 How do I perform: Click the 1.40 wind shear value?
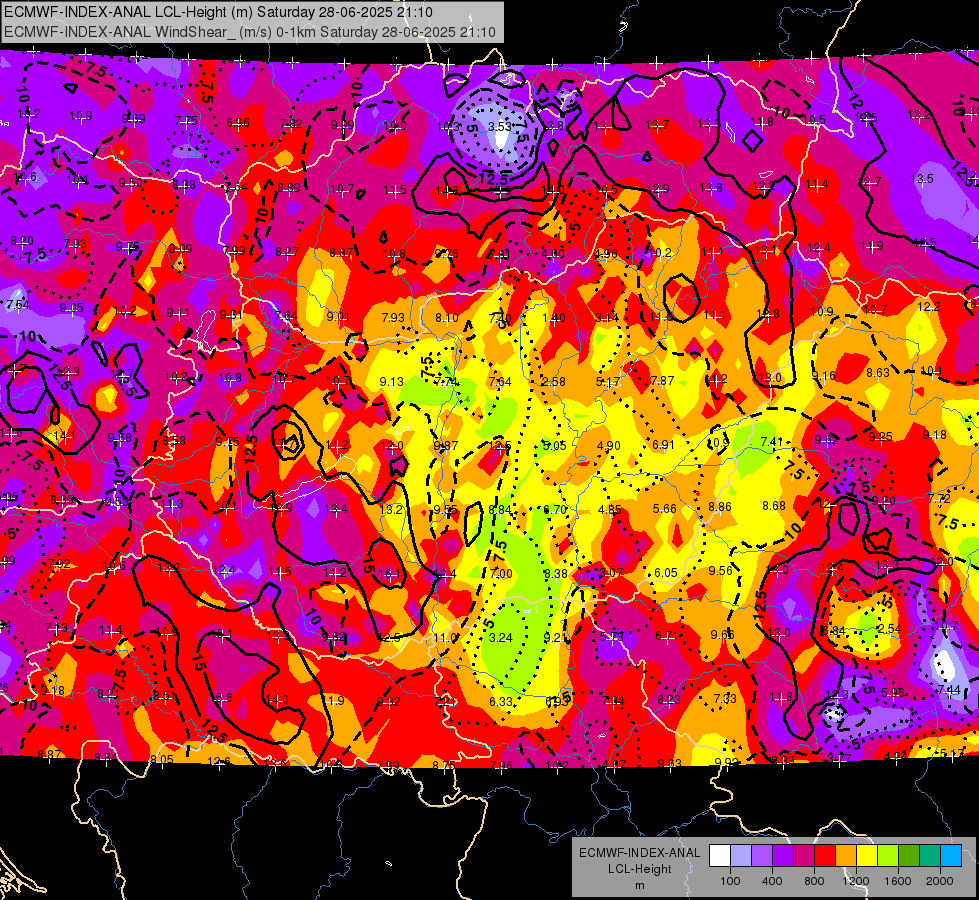point(554,318)
